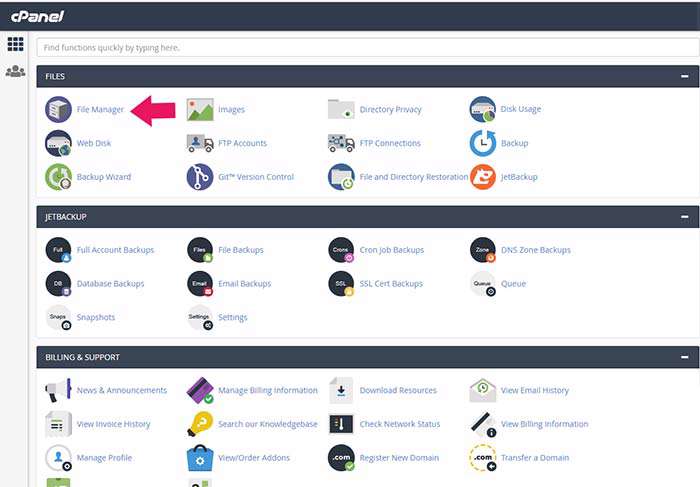Open the Full Account Backups link
This screenshot has width=700, height=487.
click(x=115, y=250)
